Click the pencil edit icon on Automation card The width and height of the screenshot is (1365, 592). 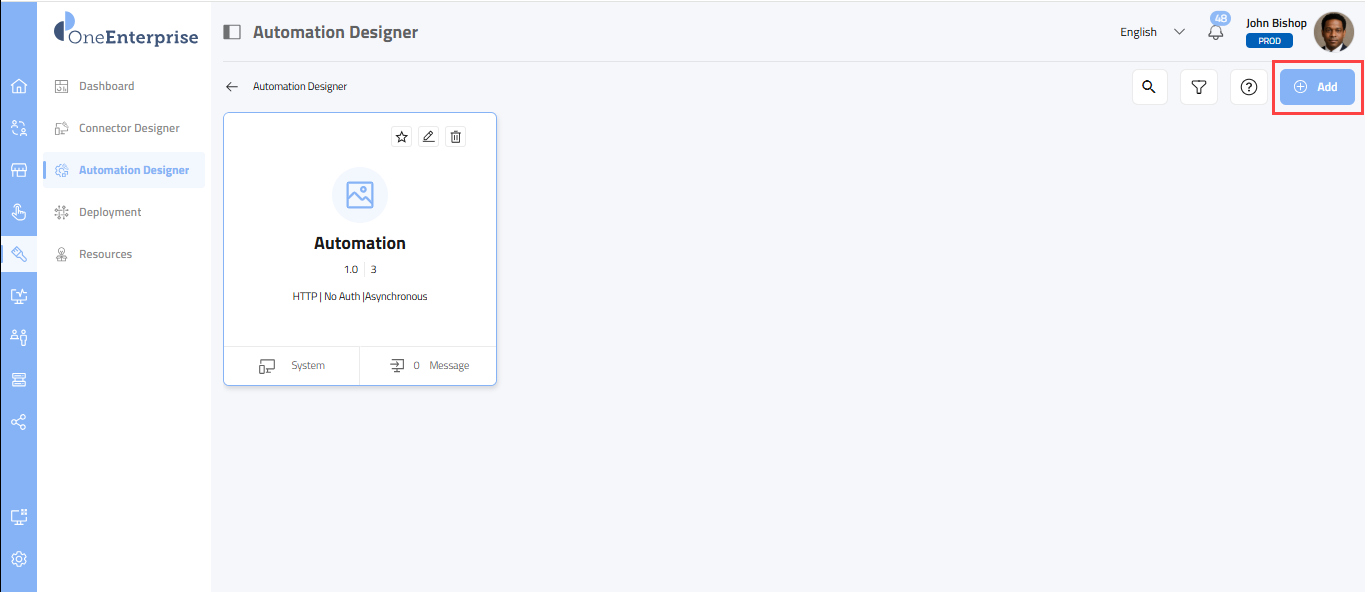pyautogui.click(x=429, y=137)
